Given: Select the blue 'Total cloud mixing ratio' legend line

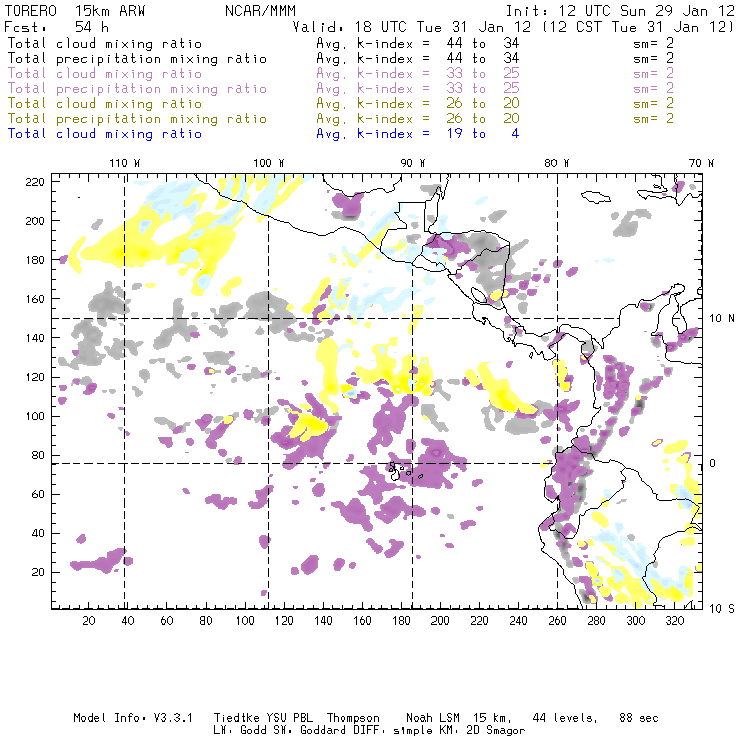Looking at the screenshot, I should [105, 134].
